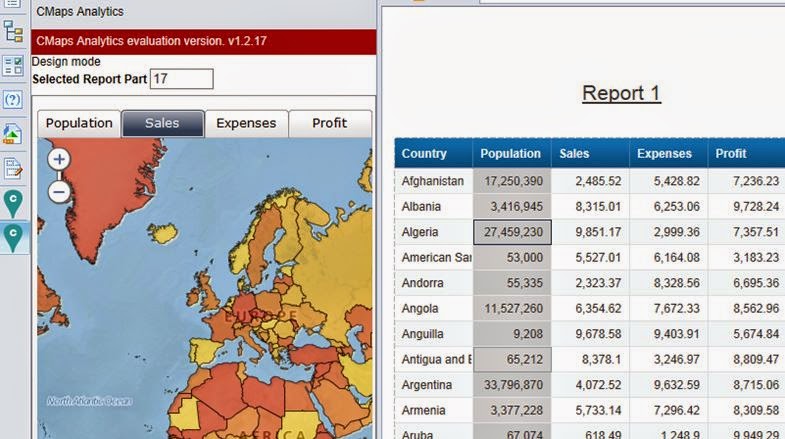Screen dimensions: 785x439
Task: Switch to the Population map tab
Action: (79, 123)
